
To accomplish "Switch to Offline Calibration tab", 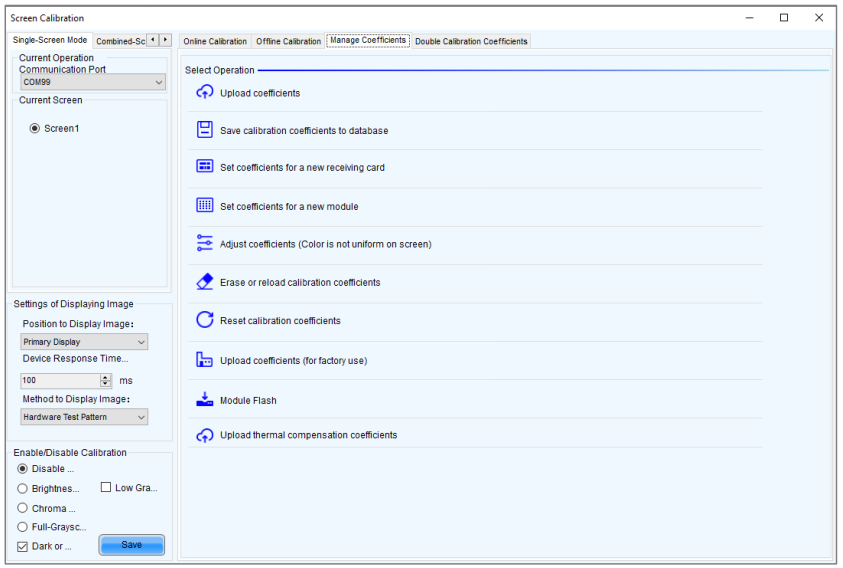I will click(x=288, y=41).
